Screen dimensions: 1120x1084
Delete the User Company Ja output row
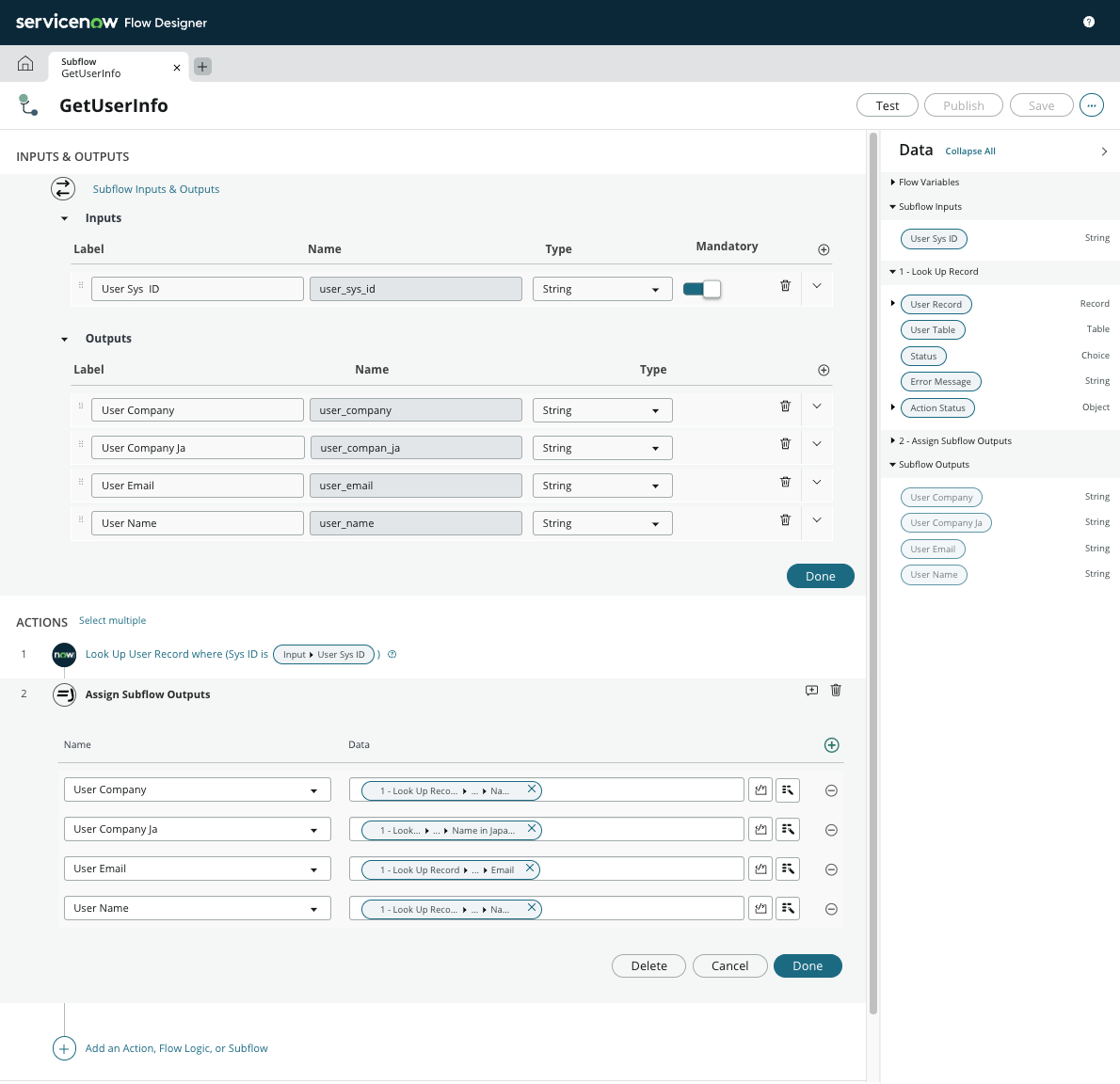[x=785, y=444]
